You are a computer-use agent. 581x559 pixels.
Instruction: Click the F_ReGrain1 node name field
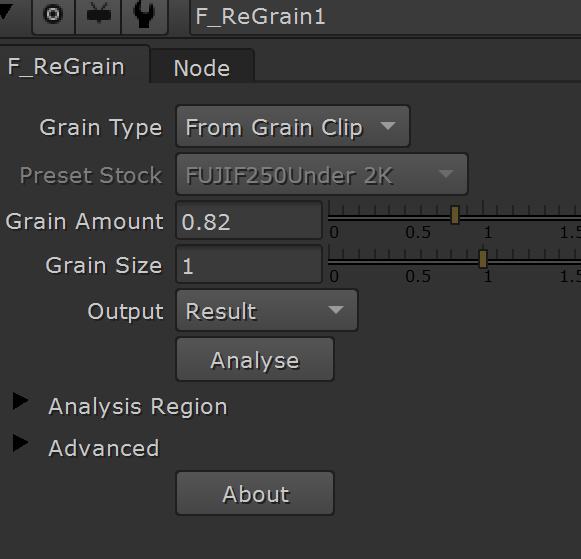[x=385, y=17]
